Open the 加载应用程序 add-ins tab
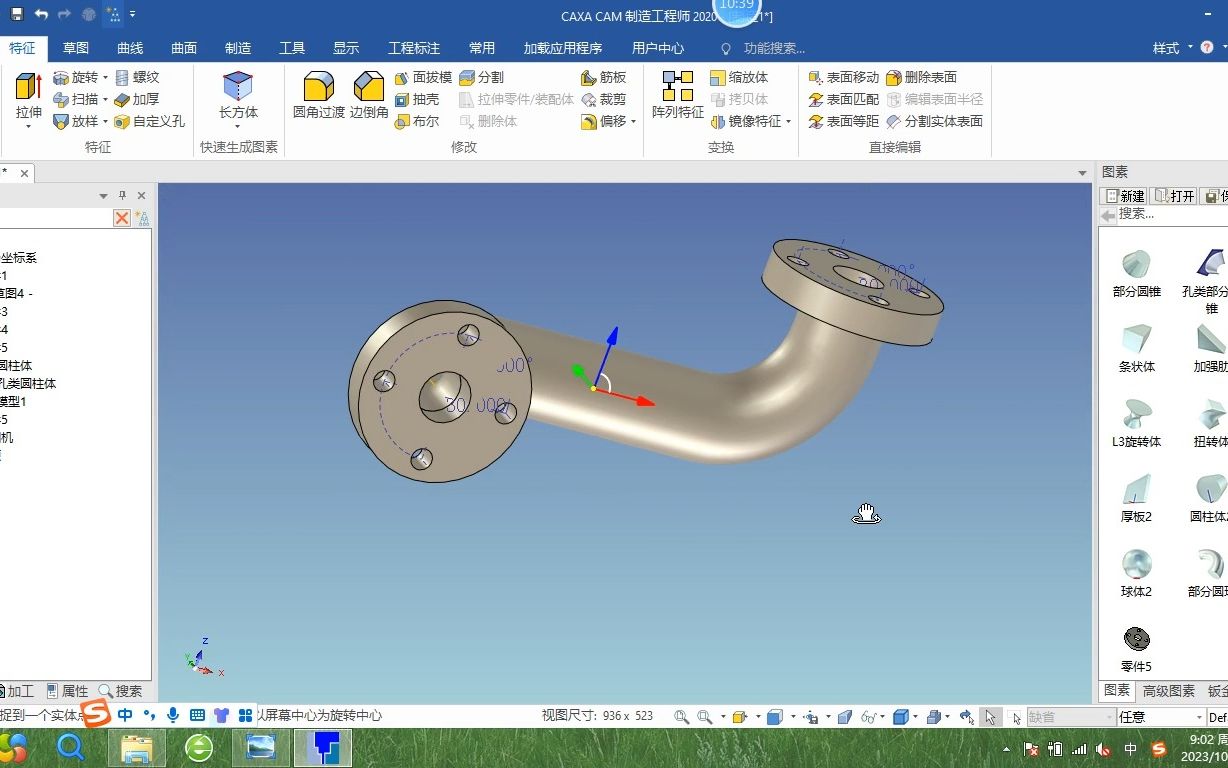This screenshot has width=1228, height=768. [x=563, y=48]
